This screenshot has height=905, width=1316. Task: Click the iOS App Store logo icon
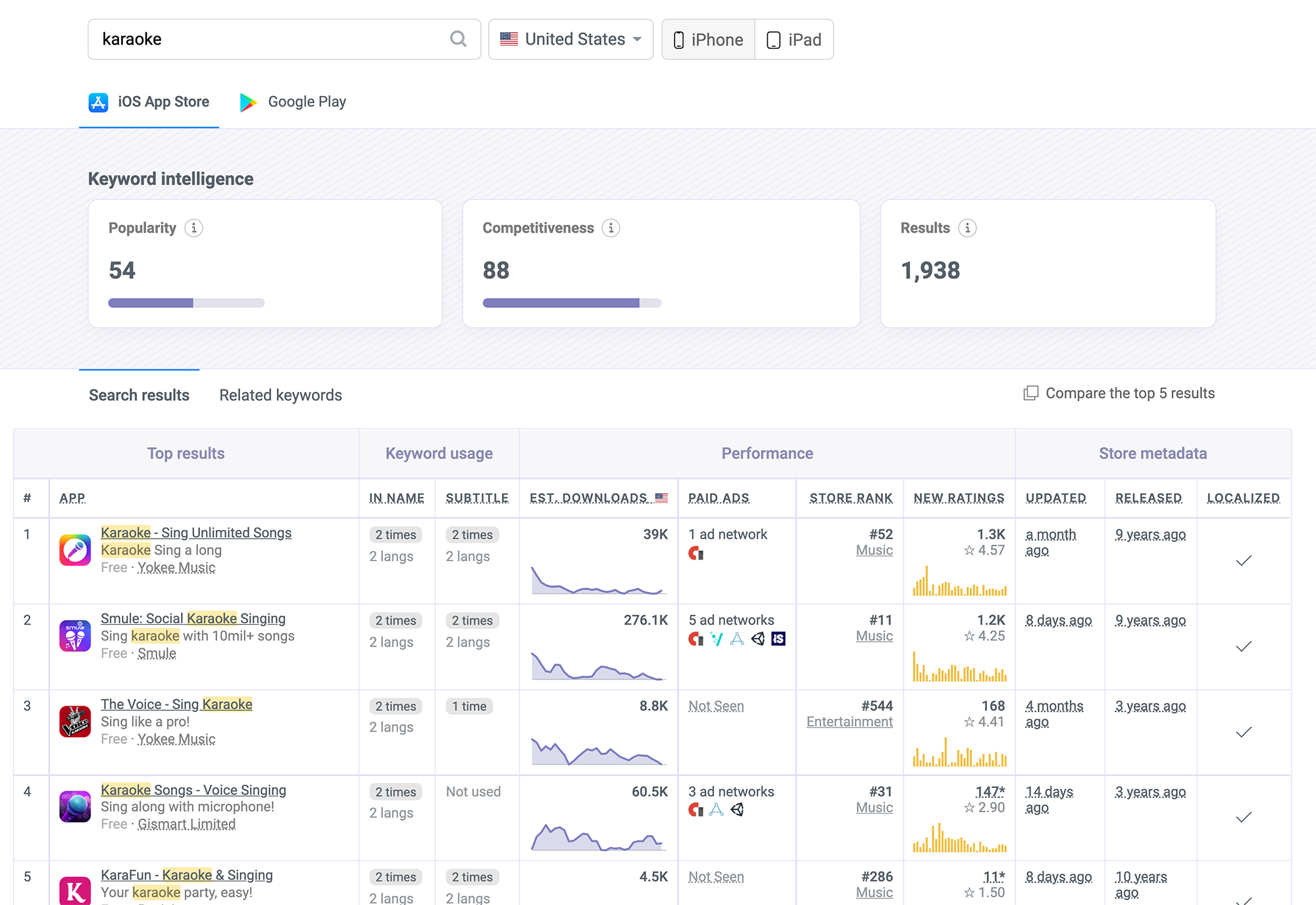[x=98, y=102]
